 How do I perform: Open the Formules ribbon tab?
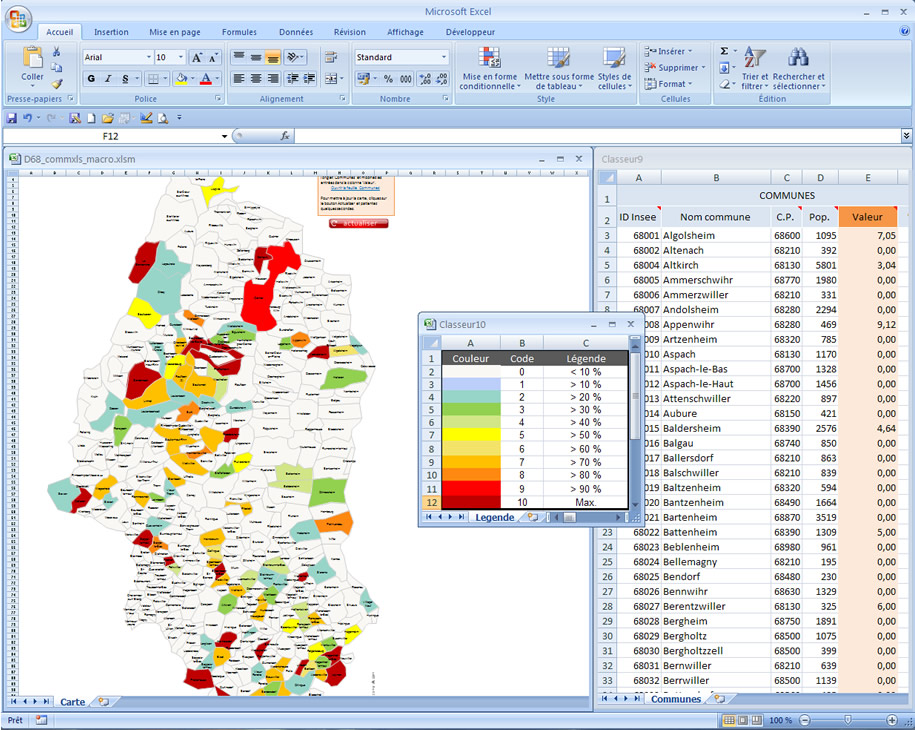[x=239, y=32]
